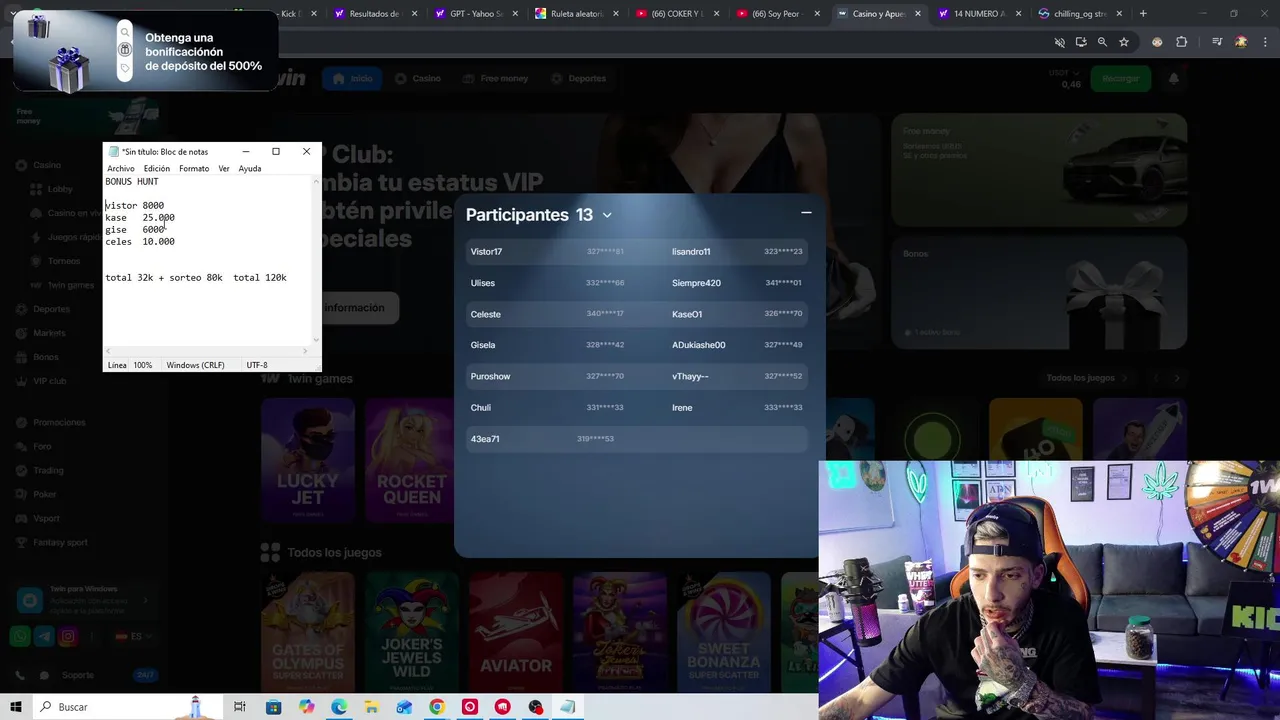Screen dimensions: 1280x720
Task: Open the notifications bell on 1win
Action: click(1174, 78)
